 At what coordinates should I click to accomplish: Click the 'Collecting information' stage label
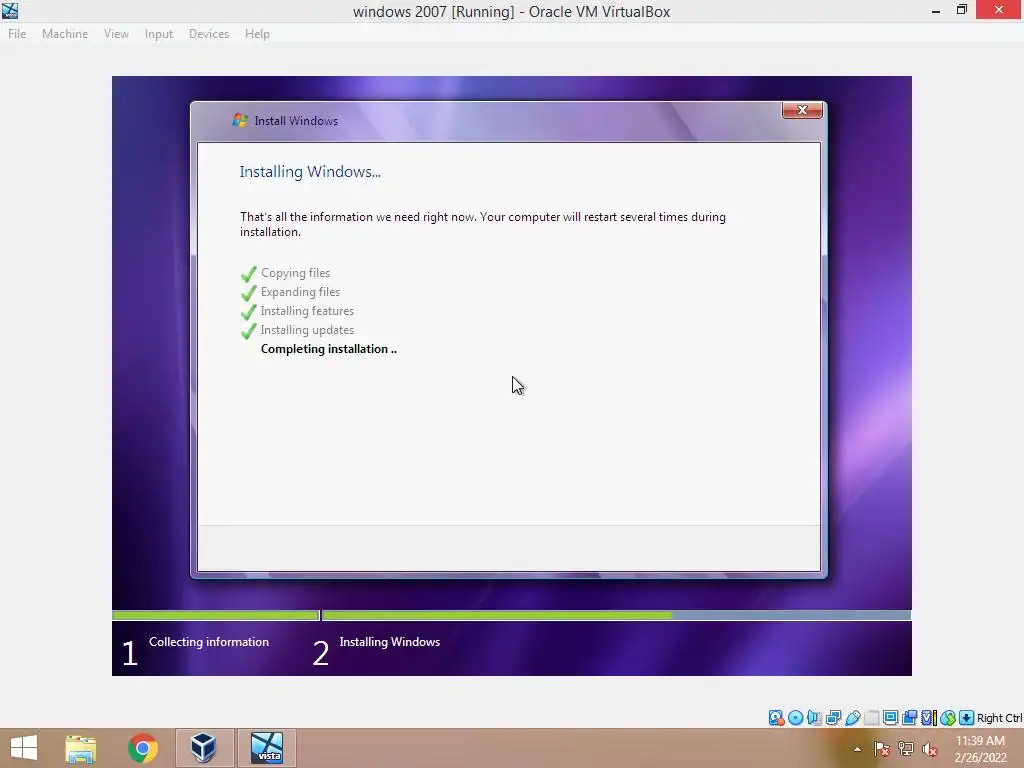click(x=209, y=642)
